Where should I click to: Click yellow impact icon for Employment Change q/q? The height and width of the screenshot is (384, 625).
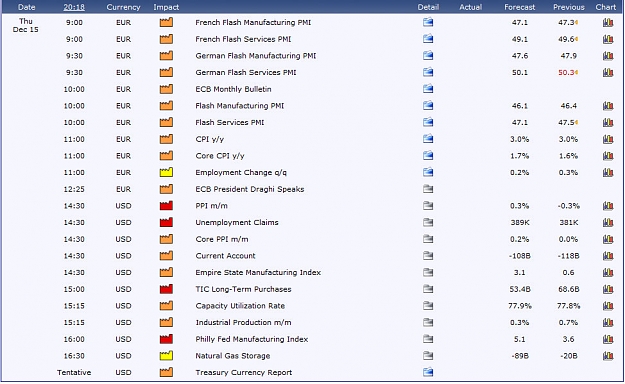click(x=166, y=172)
